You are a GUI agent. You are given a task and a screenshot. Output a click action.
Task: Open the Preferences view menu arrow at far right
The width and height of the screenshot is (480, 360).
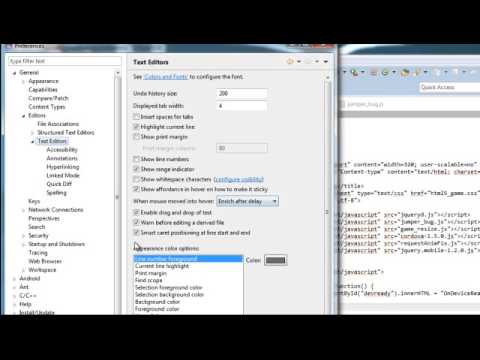326,62
